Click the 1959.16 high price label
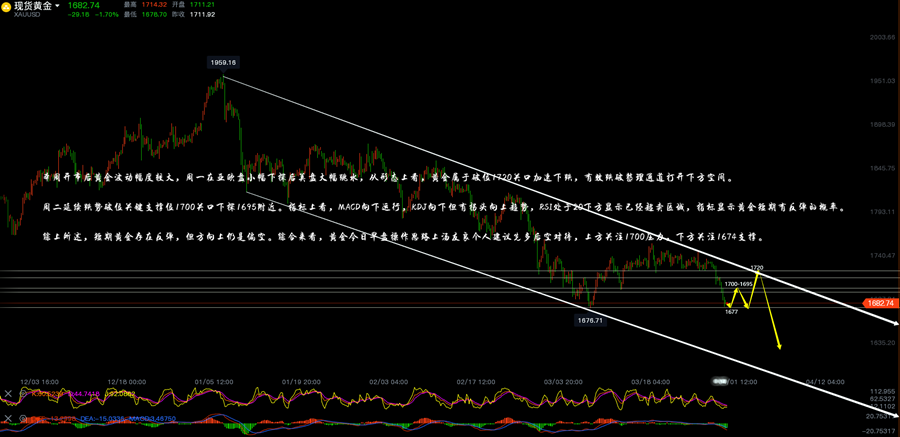 (223, 62)
